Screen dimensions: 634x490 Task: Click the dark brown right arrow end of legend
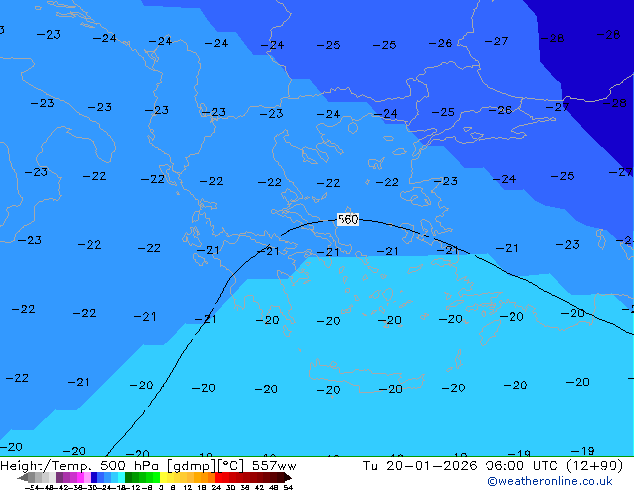[288, 477]
